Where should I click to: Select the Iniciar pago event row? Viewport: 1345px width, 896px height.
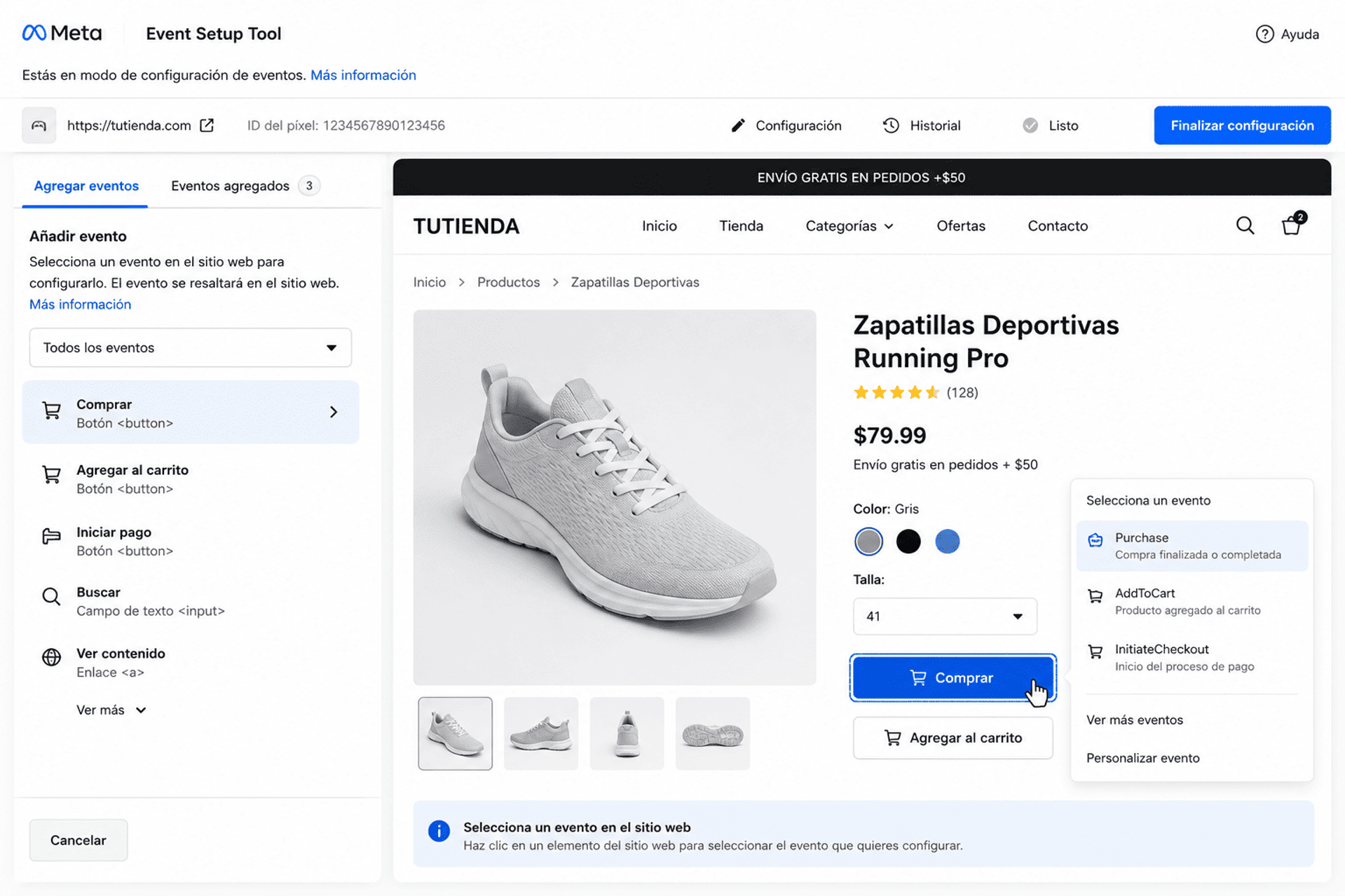click(191, 541)
